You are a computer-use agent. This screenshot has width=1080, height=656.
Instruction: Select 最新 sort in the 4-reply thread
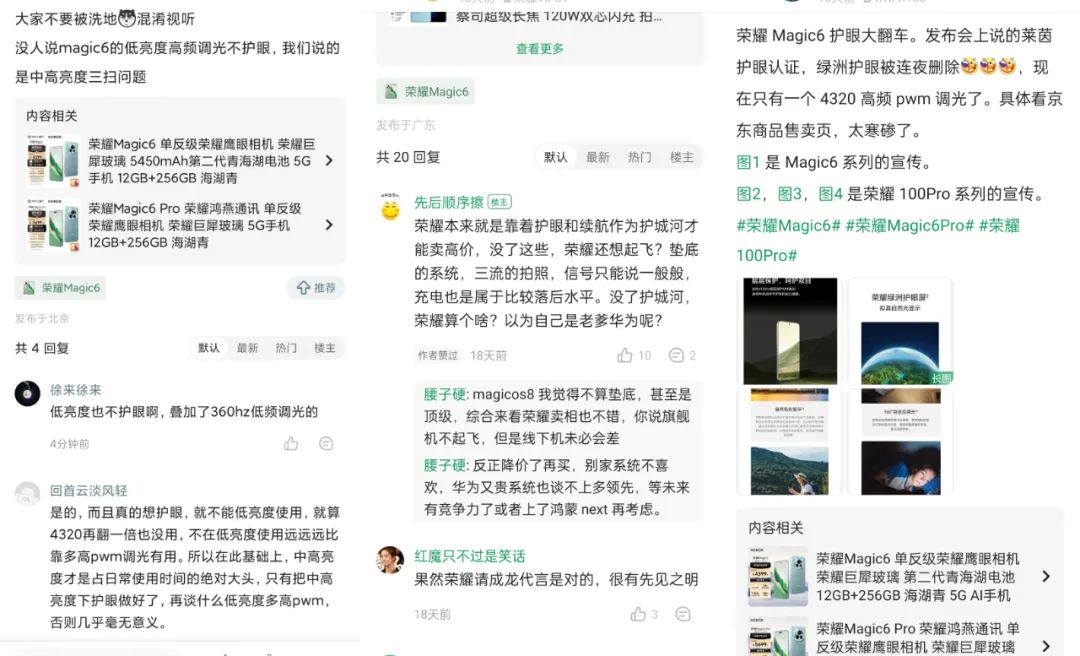point(247,348)
